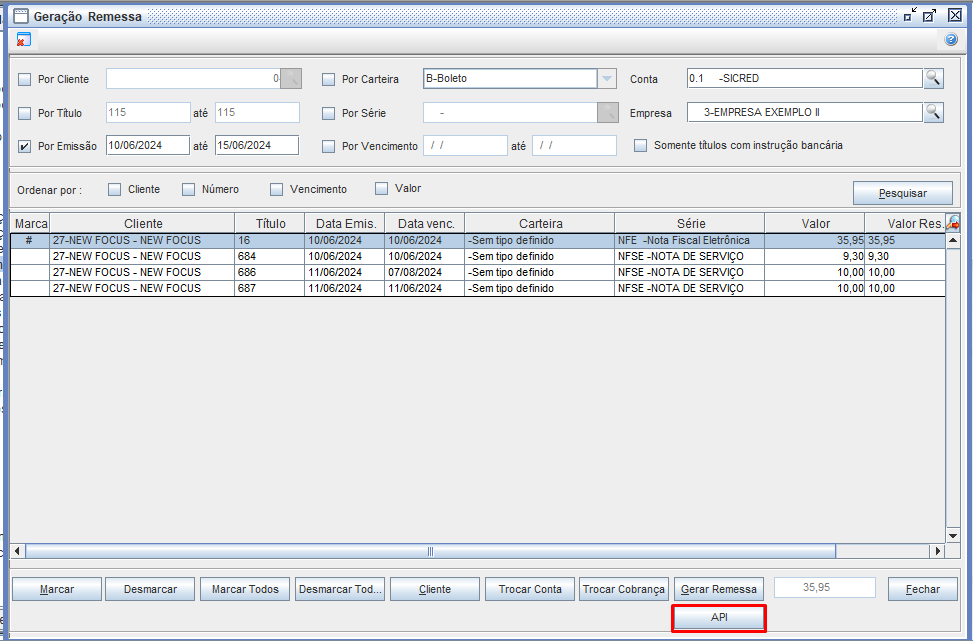Click the Cliente button in bottom row
Screen dimensions: 973x641
click(435, 589)
